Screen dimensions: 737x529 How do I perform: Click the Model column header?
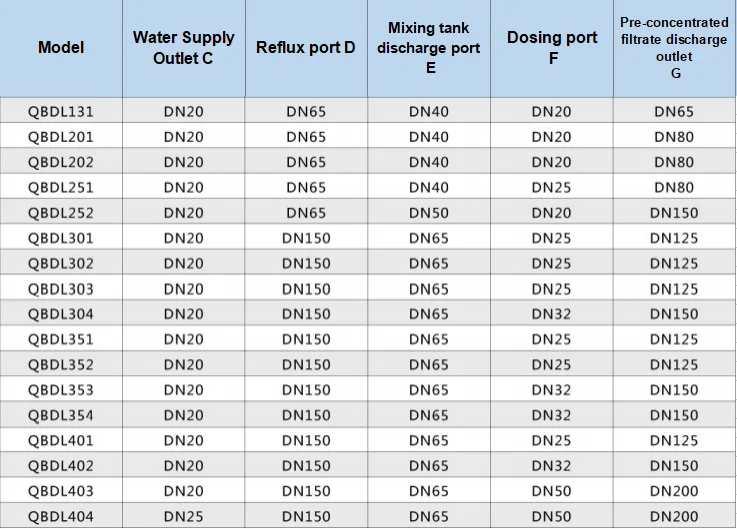coord(61,47)
